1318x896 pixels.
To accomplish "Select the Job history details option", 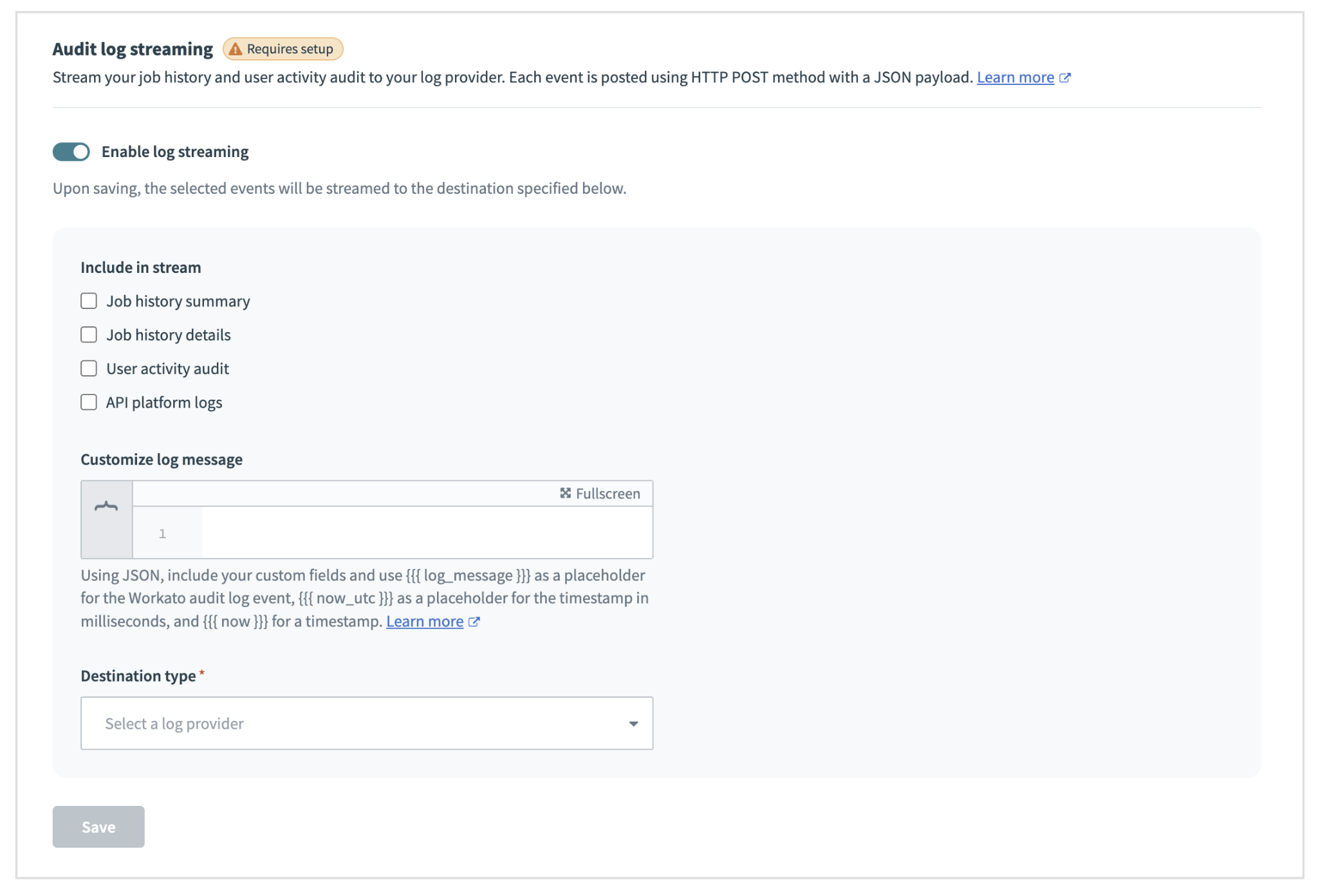I will point(89,334).
